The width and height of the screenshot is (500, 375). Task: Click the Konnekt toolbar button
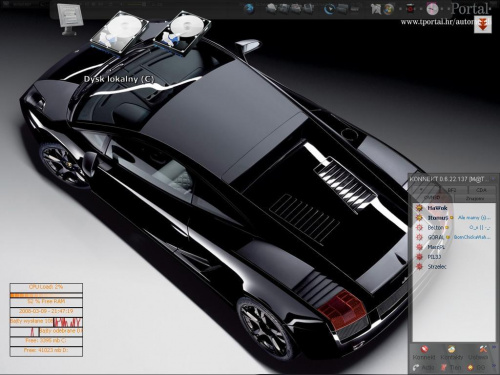click(x=424, y=353)
